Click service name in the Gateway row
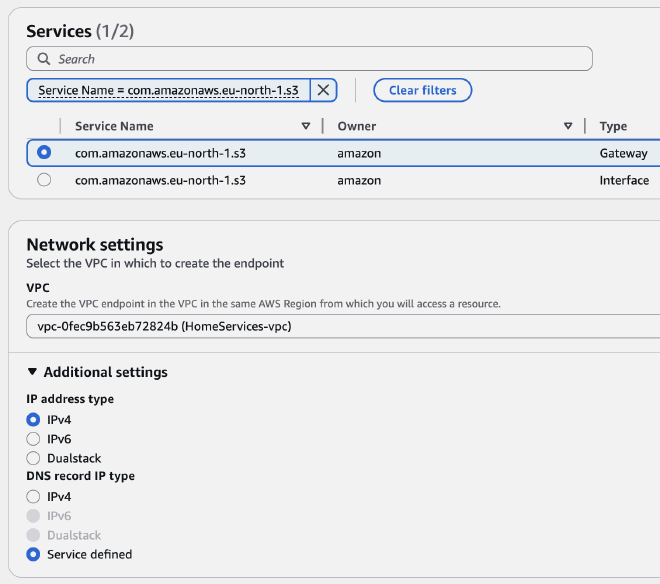This screenshot has height=584, width=660. point(160,153)
